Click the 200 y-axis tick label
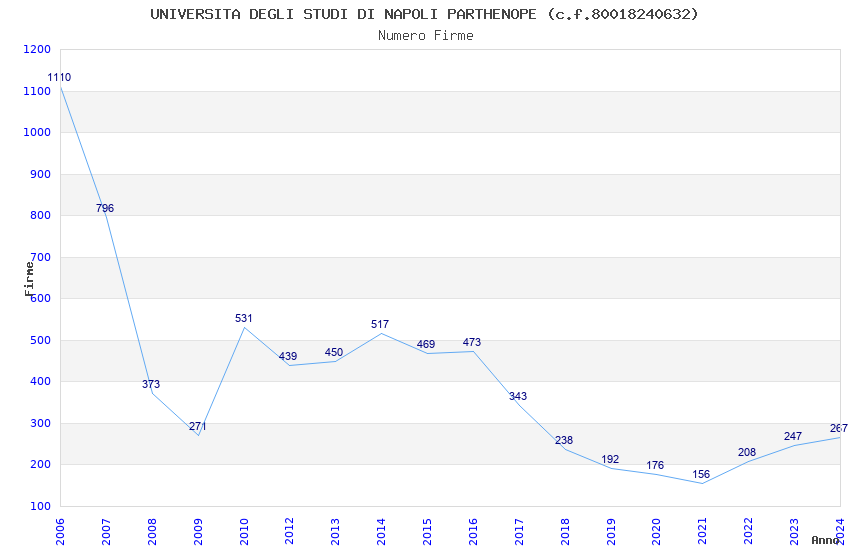Screen dimensions: 850x550 point(41,464)
